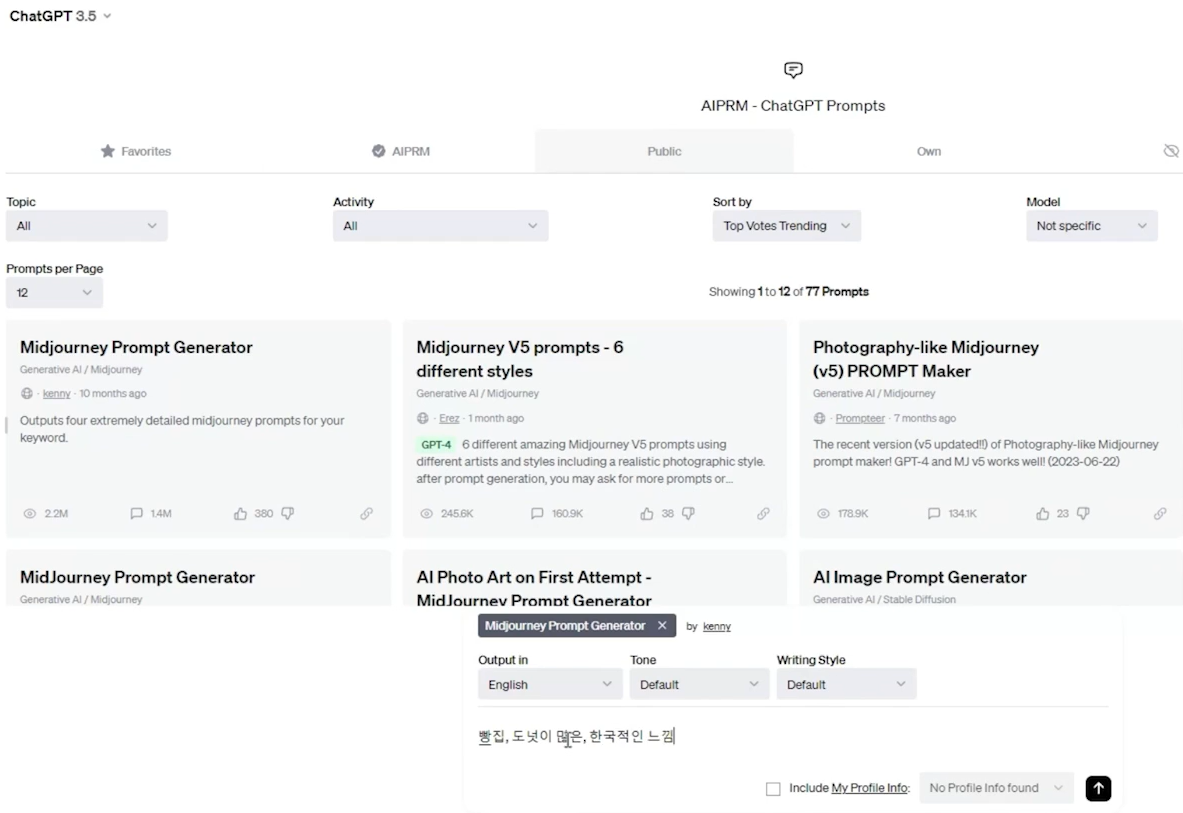Screen dimensions: 1183x813
Task: Toggle the hidden prompts crossed-eye icon
Action: coord(1171,151)
